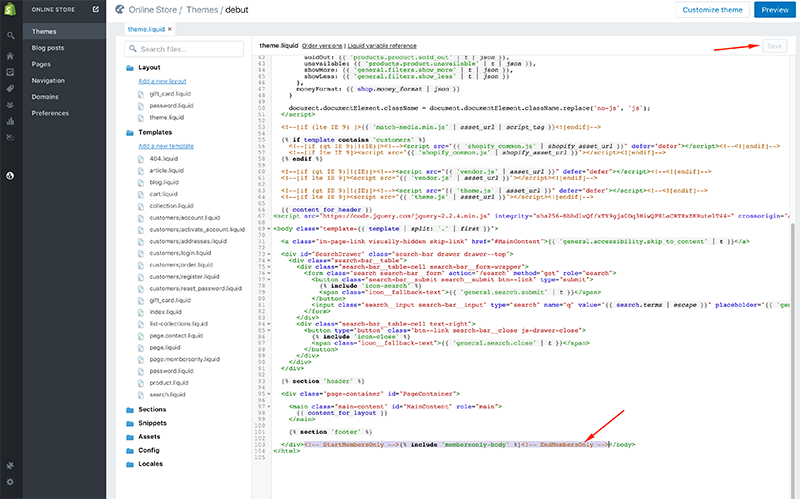Click the Assets folder icon

[130, 437]
